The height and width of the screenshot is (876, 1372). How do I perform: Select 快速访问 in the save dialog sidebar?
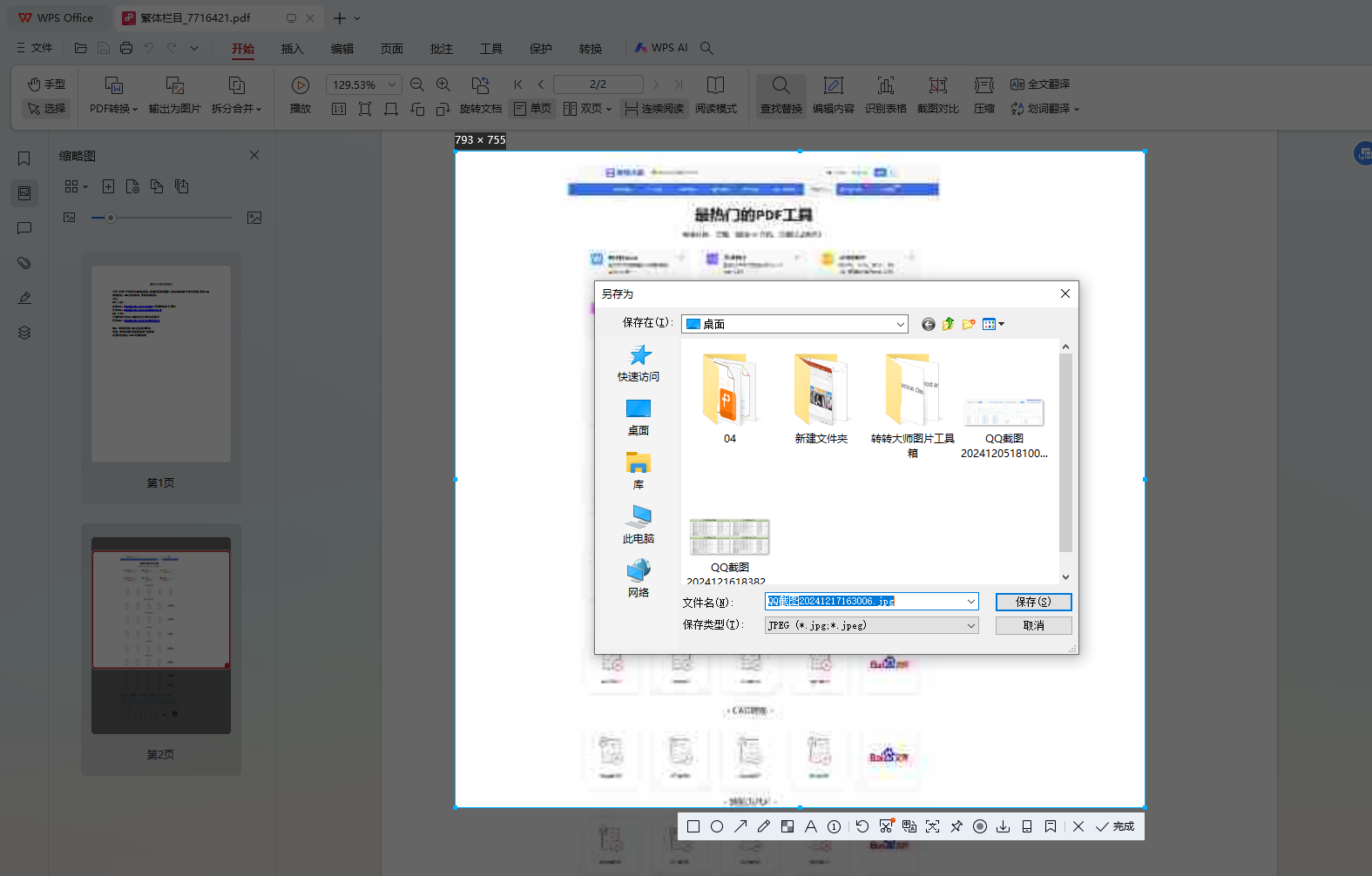click(x=639, y=363)
